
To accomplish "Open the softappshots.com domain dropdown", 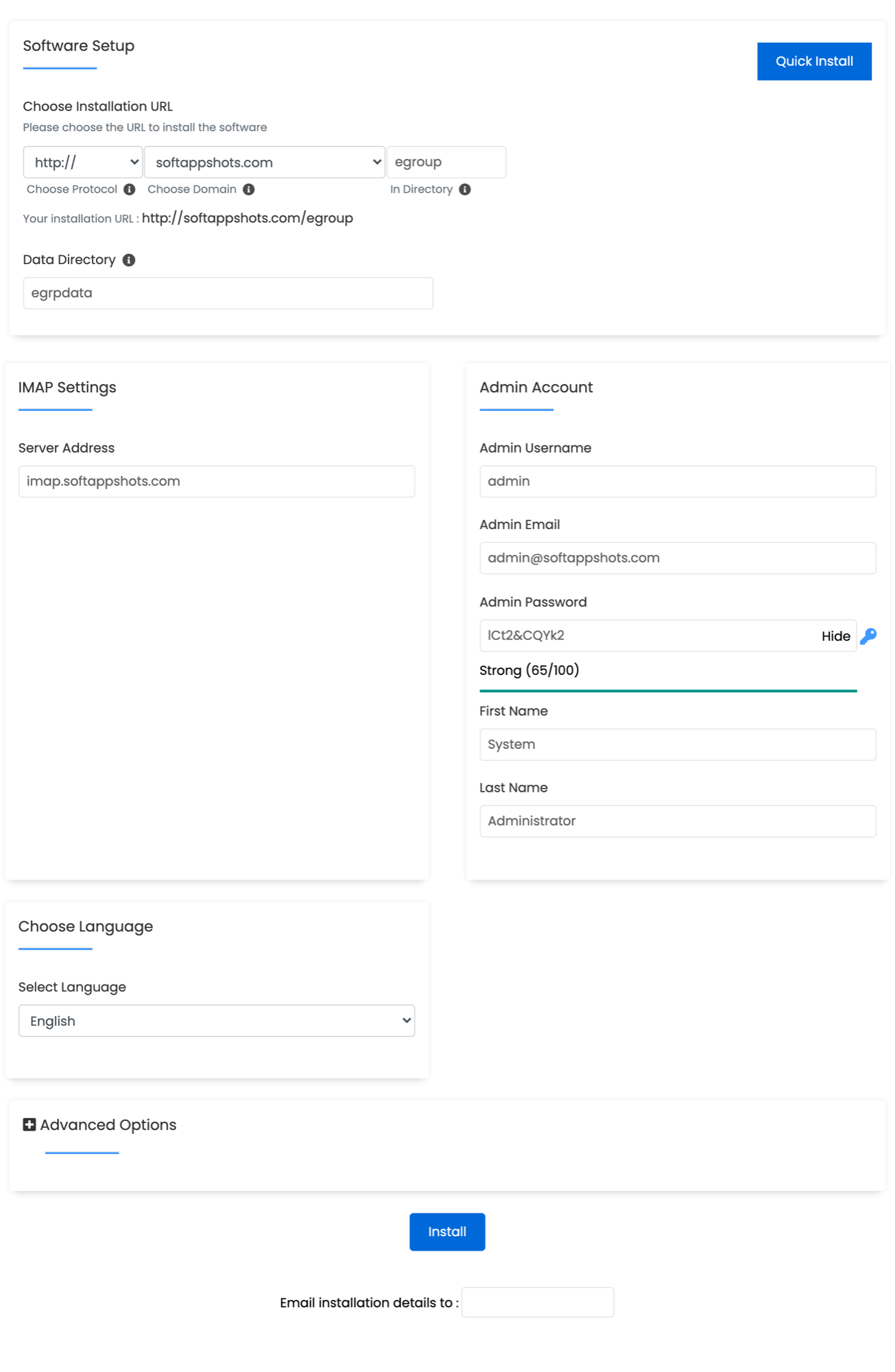I will tap(264, 162).
